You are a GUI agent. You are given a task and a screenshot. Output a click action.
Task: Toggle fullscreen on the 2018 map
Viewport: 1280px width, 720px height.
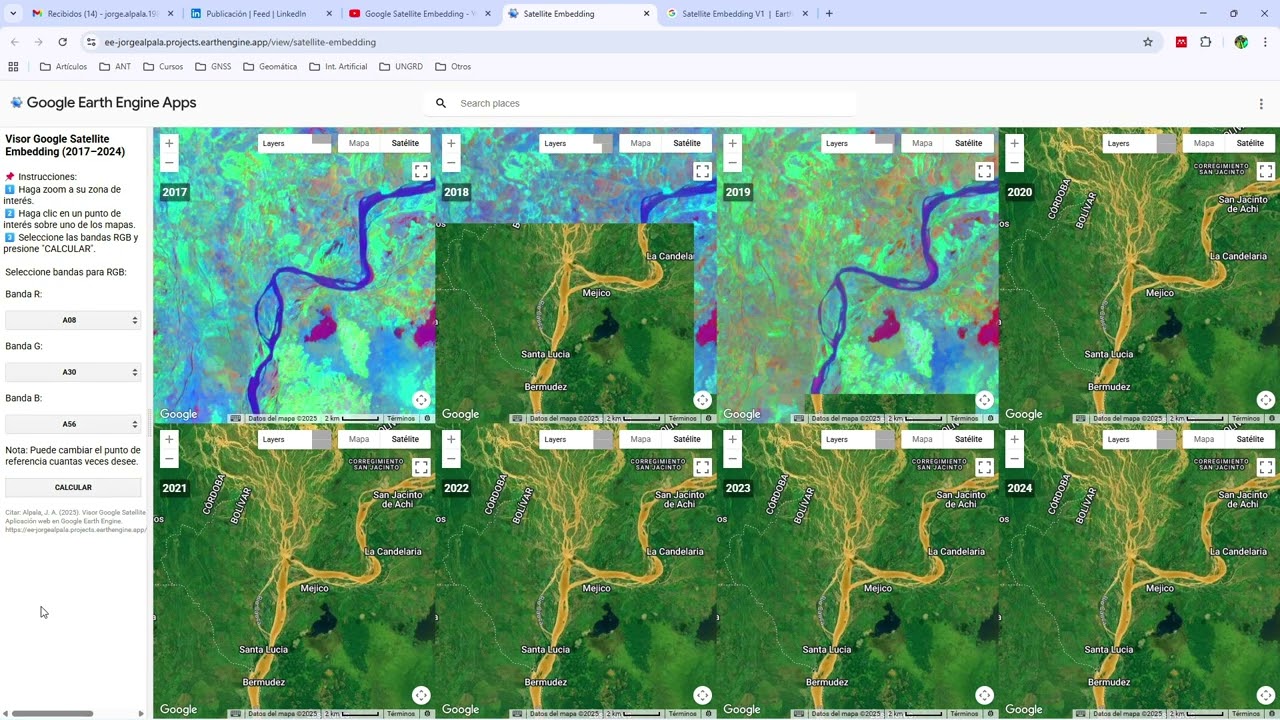click(703, 172)
